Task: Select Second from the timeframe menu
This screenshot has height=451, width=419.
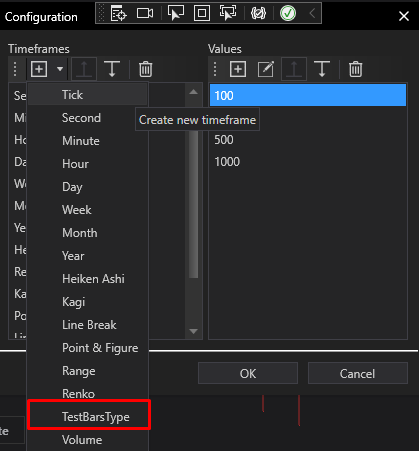Action: (x=87, y=118)
